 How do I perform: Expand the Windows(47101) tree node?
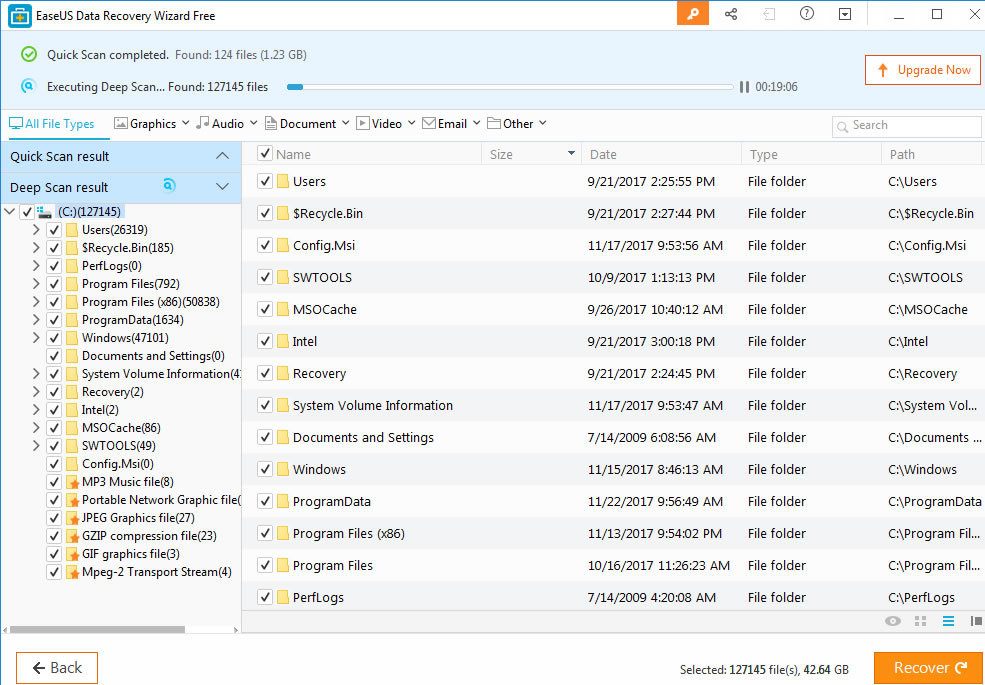click(x=36, y=338)
